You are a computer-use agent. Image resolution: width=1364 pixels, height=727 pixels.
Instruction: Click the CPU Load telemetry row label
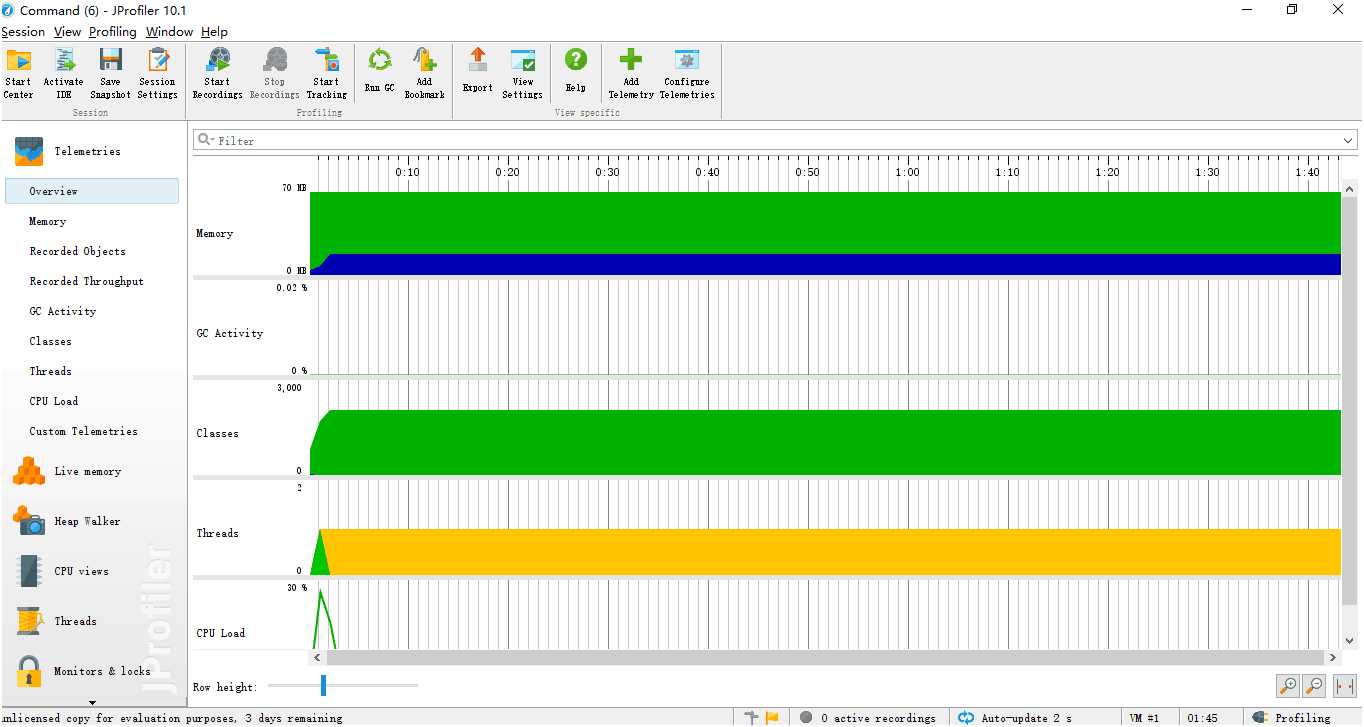pos(220,633)
